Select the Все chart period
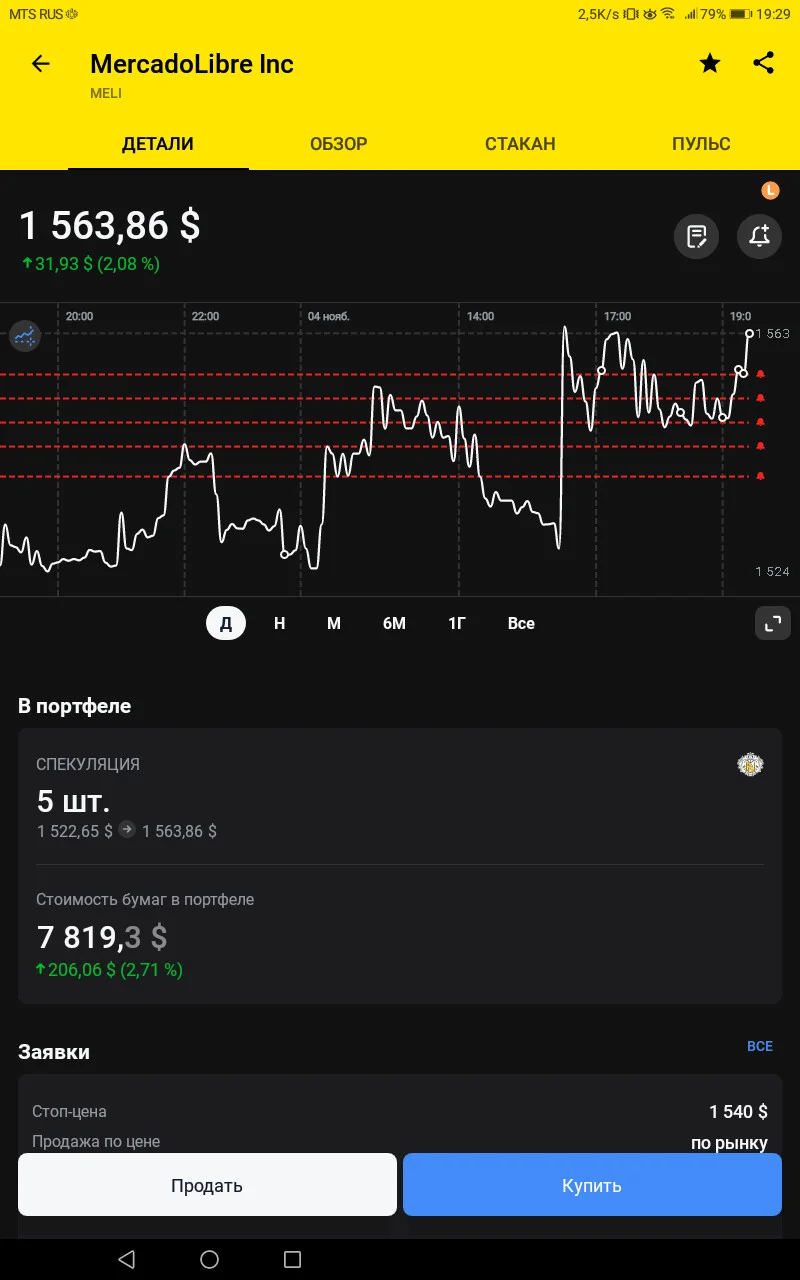The width and height of the screenshot is (800, 1280). coord(521,623)
